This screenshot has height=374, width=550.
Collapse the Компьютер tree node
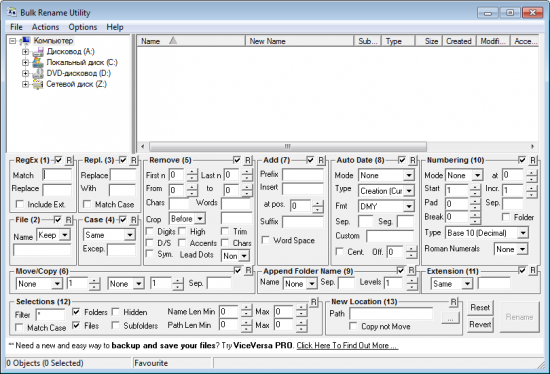pyautogui.click(x=13, y=41)
